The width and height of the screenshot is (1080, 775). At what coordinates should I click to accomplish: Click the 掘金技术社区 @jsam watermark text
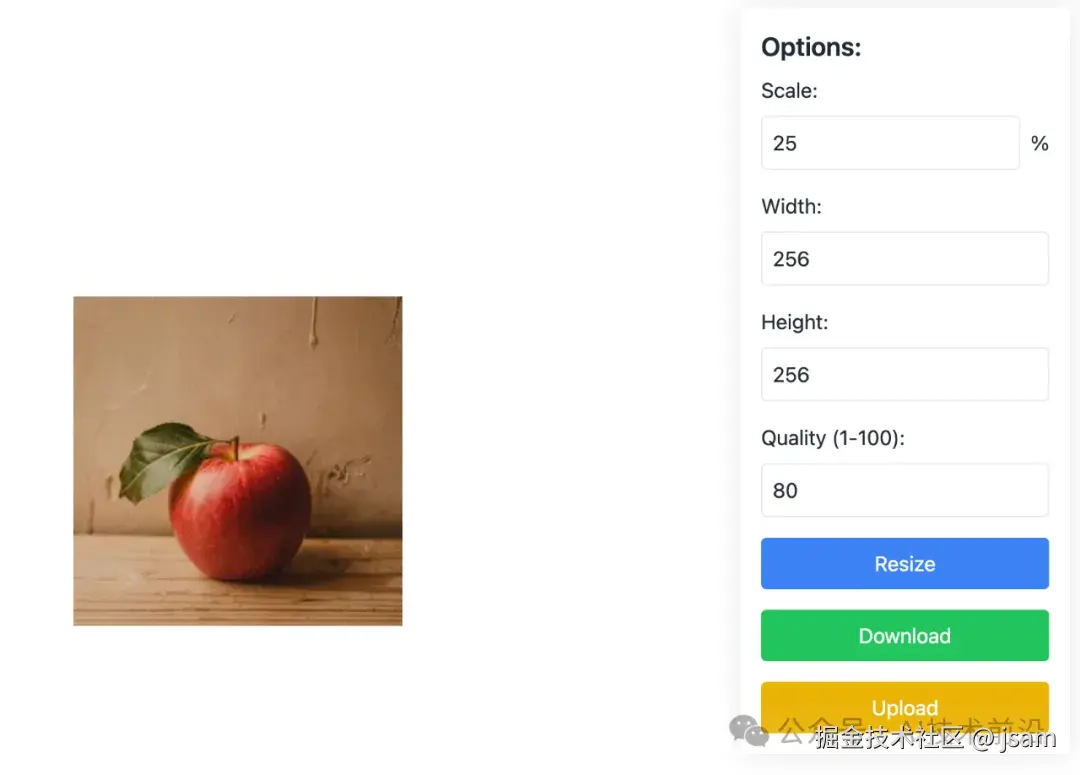click(935, 739)
